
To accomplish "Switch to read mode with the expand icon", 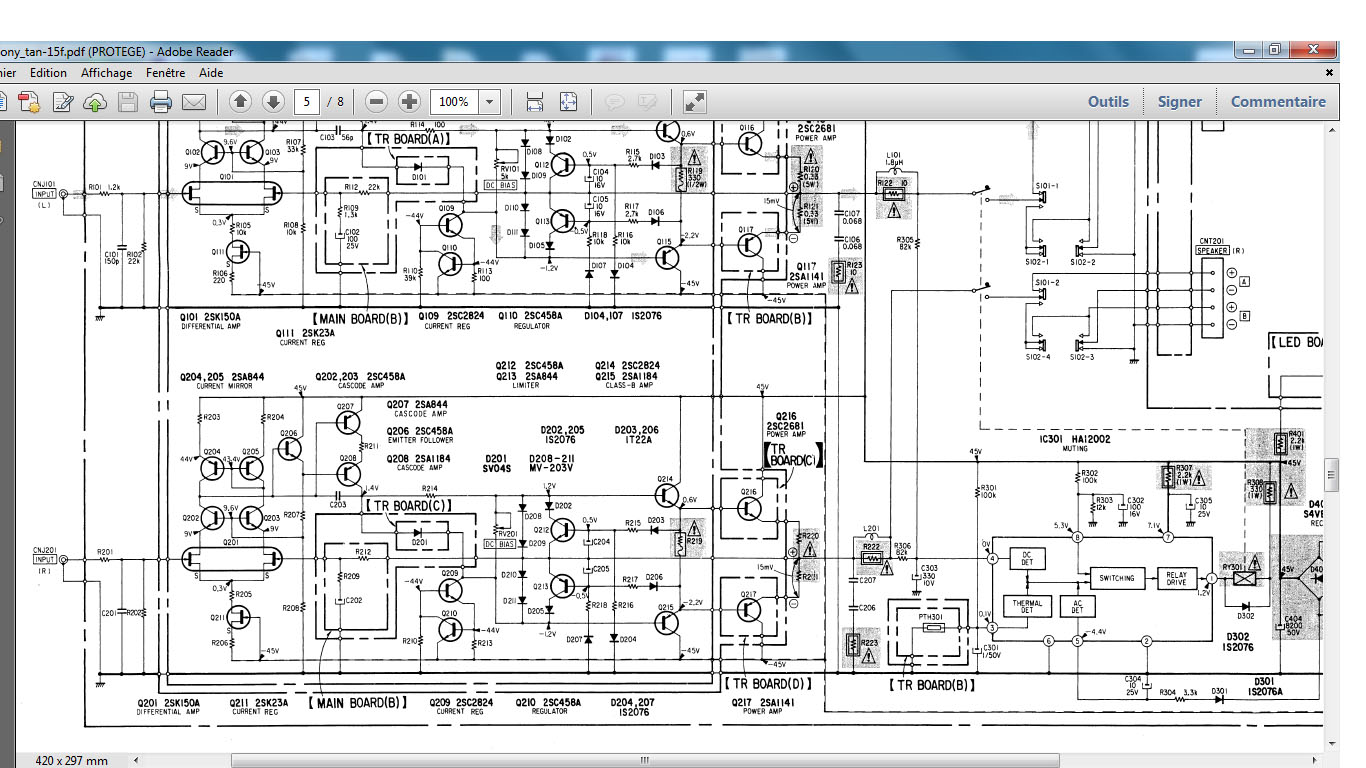I will (695, 101).
